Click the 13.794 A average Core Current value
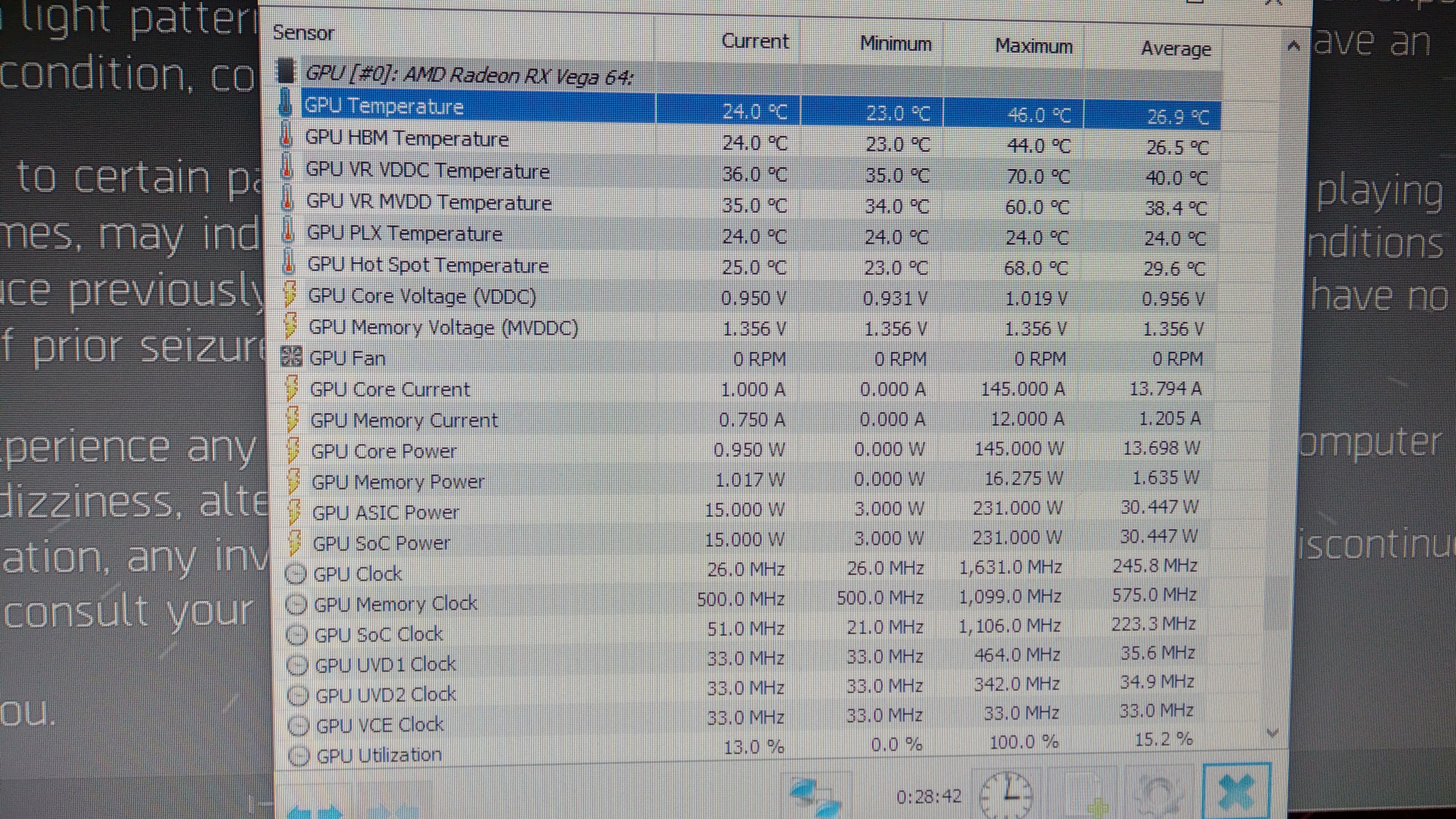 [1166, 388]
